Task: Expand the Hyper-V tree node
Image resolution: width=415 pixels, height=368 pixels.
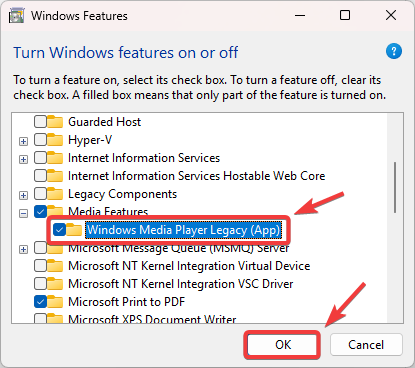Action: pos(23,142)
